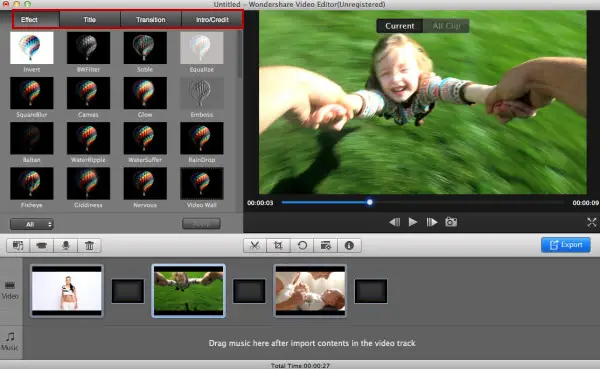This screenshot has height=369, width=600.
Task: Open the Transition tab
Action: tap(151, 20)
